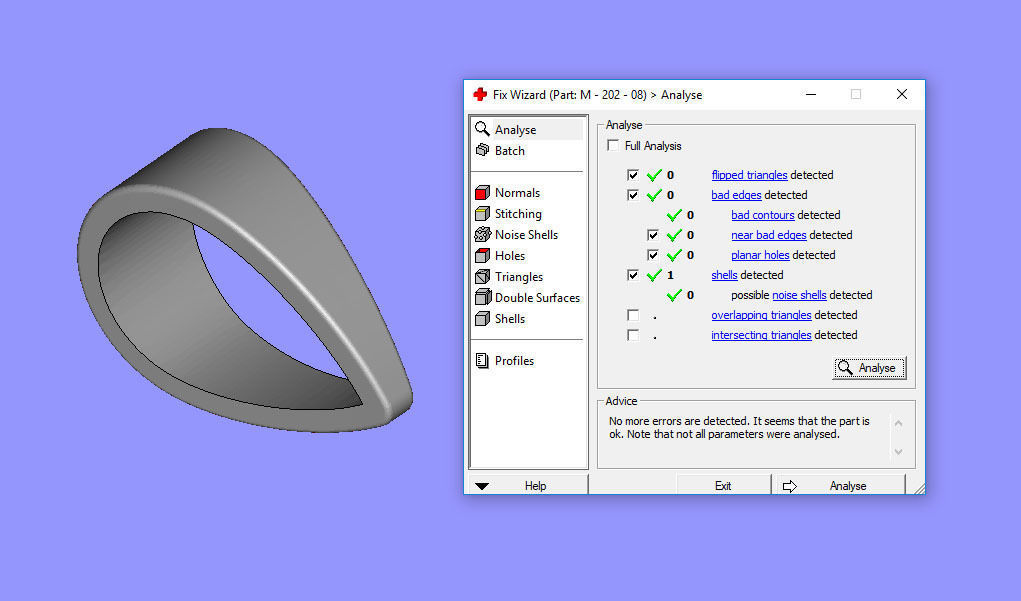Open the near bad edges link
This screenshot has height=601, width=1021.
coord(769,235)
